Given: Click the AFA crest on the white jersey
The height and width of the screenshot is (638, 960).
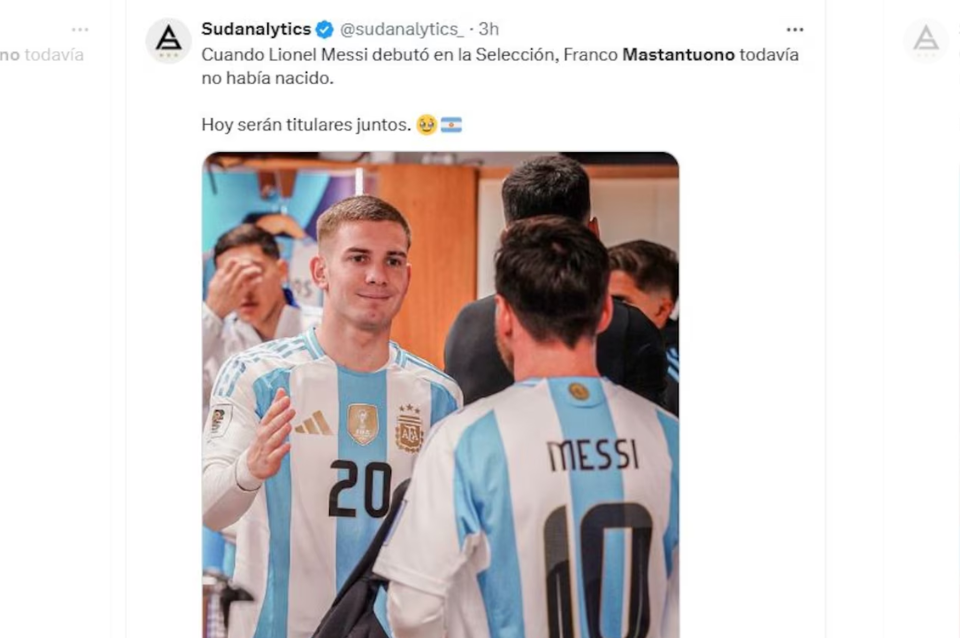Looking at the screenshot, I should coord(409,428).
